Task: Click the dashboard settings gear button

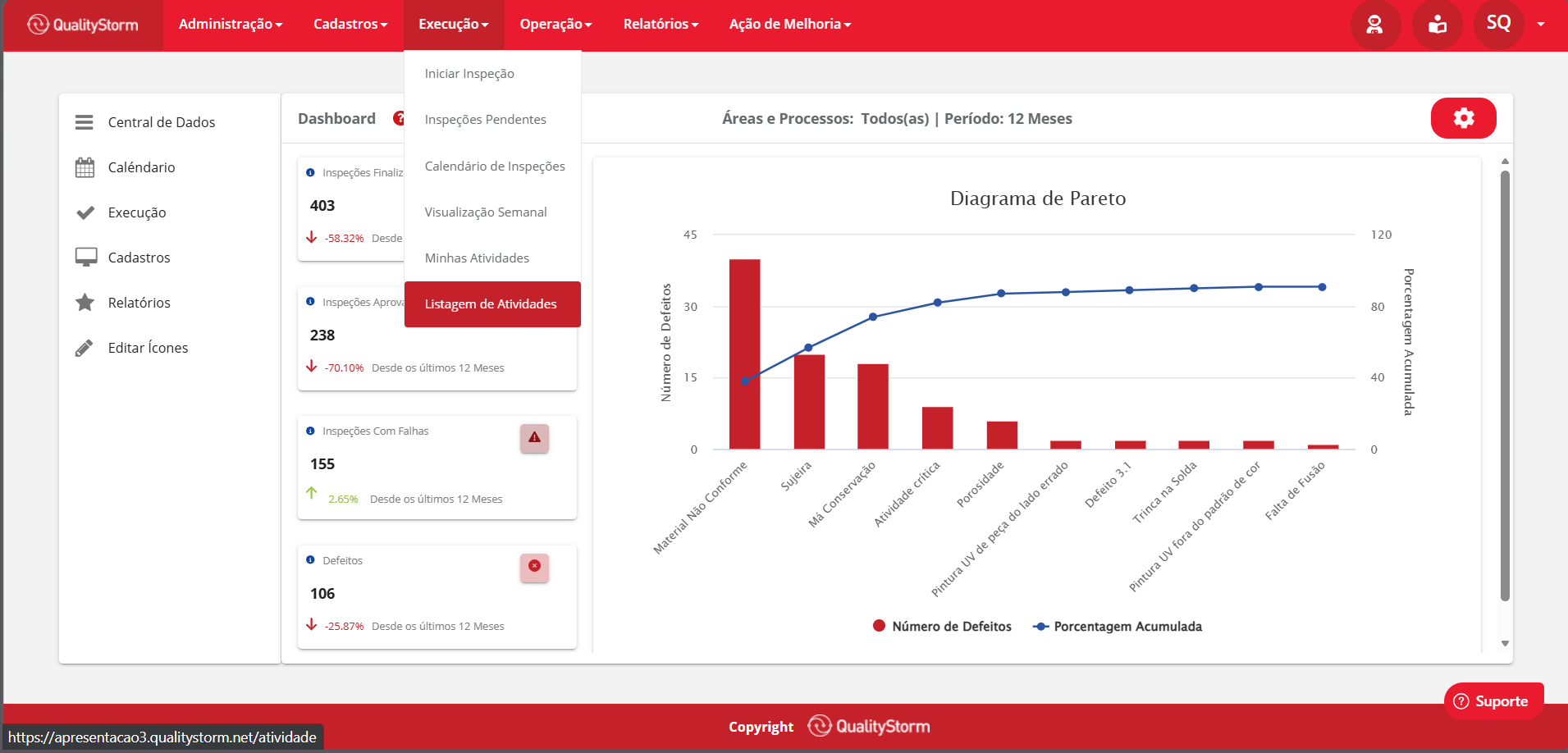Action: tap(1463, 118)
